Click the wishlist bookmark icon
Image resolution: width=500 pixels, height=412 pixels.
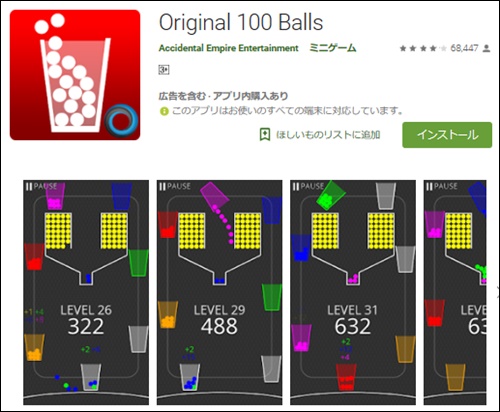[265, 135]
